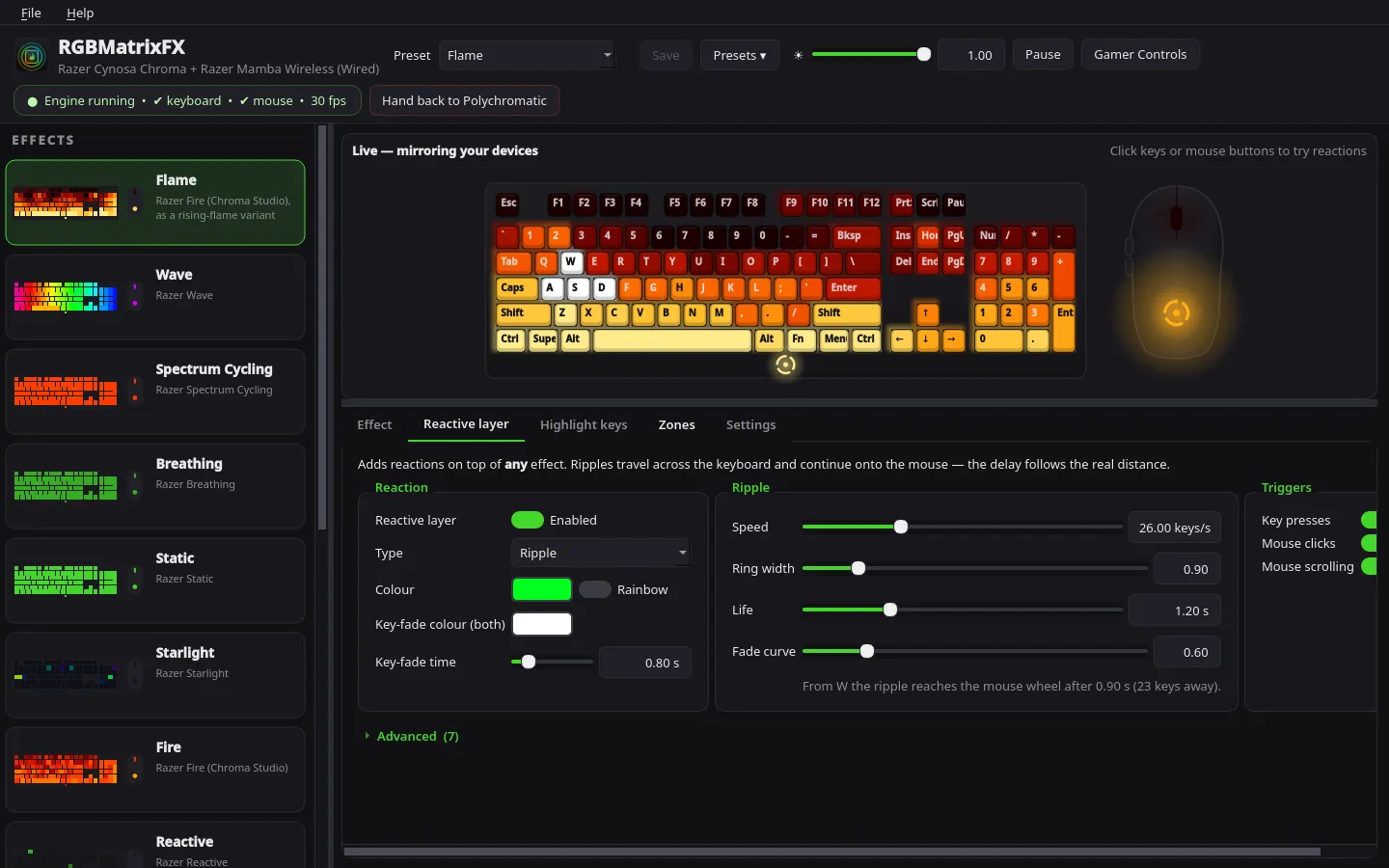Open the white Key-fade colour swatch
The image size is (1389, 868).
pyautogui.click(x=542, y=624)
